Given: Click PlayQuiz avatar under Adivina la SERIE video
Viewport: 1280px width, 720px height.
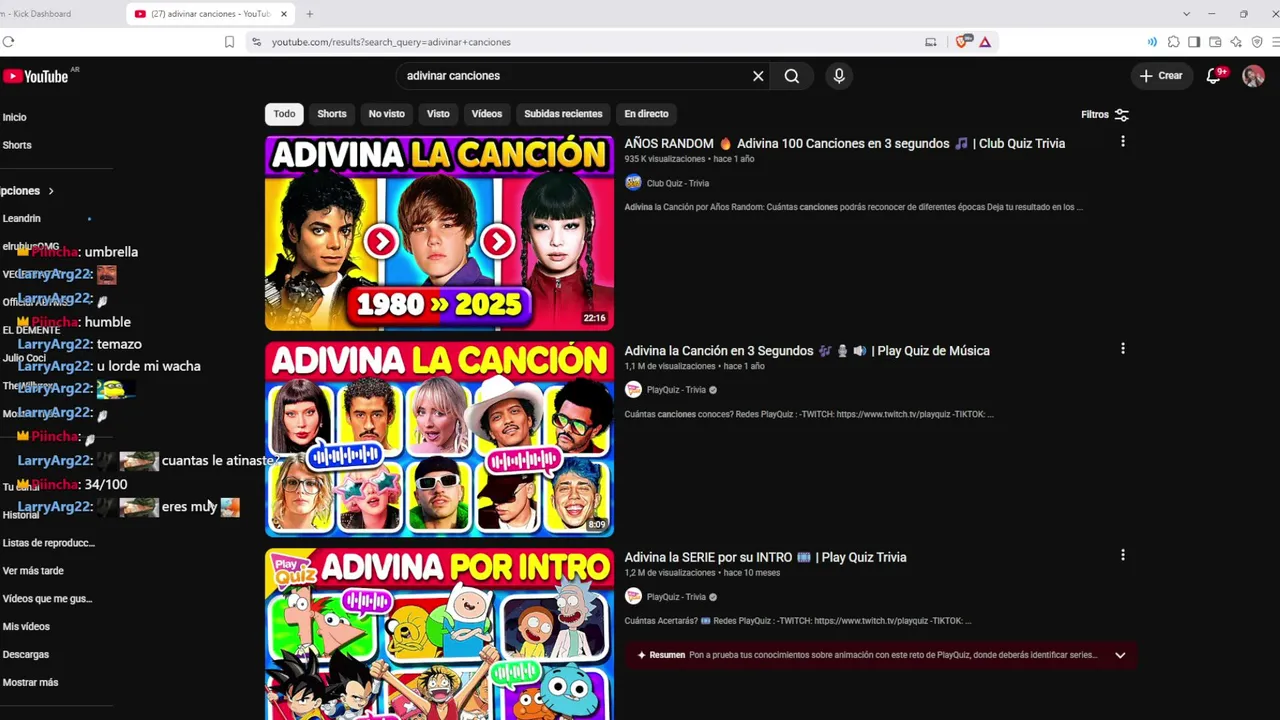Looking at the screenshot, I should pyautogui.click(x=633, y=597).
